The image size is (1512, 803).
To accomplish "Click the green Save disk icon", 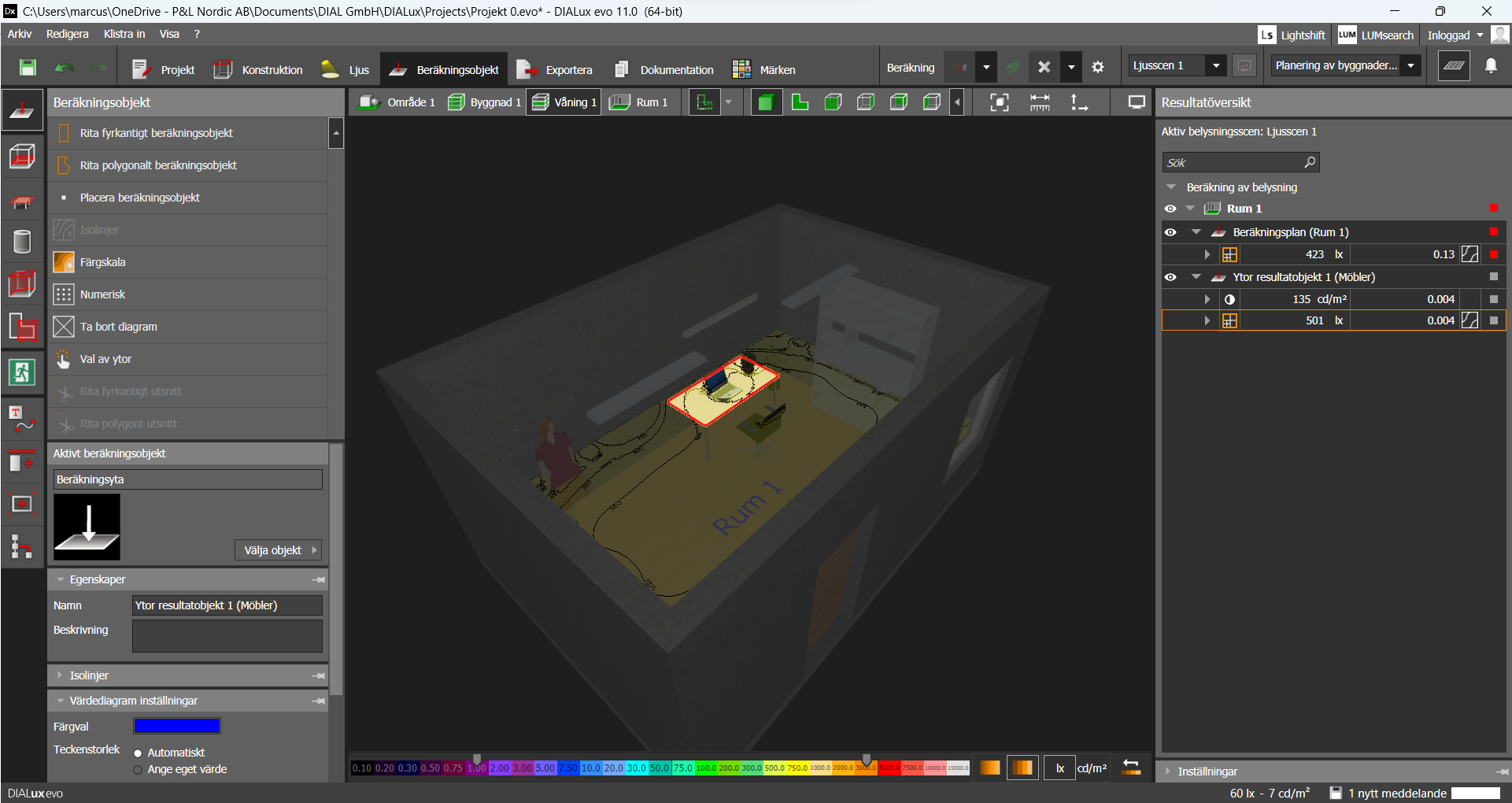I will 28,68.
